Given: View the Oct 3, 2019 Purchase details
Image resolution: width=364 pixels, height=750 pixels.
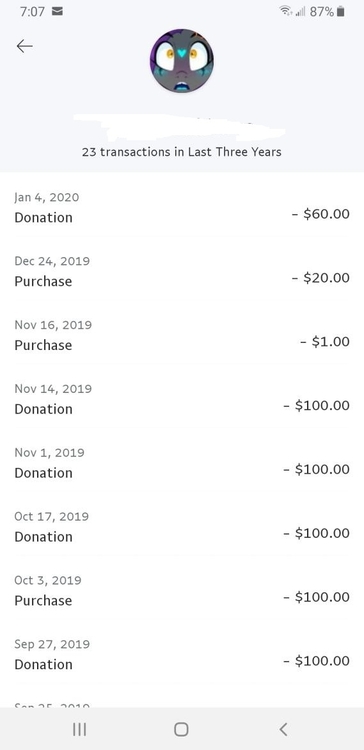Looking at the screenshot, I should (182, 590).
